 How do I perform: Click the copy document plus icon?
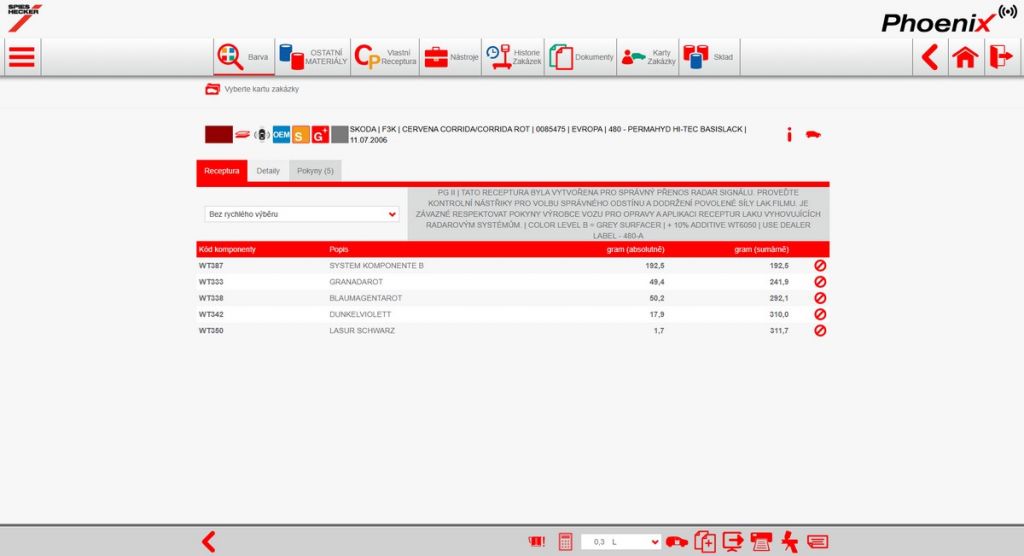tap(704, 541)
